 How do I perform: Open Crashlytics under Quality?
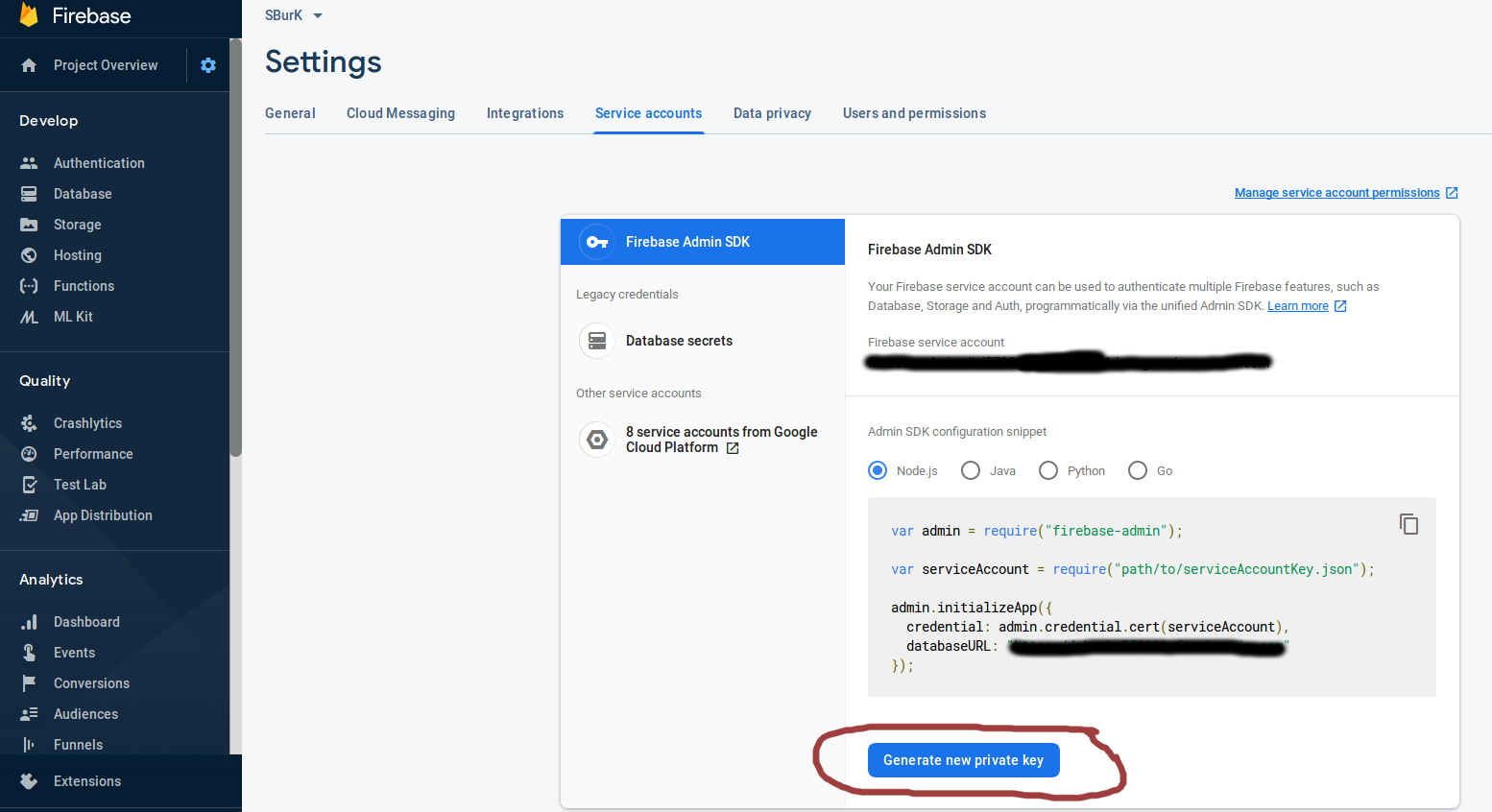click(x=88, y=422)
